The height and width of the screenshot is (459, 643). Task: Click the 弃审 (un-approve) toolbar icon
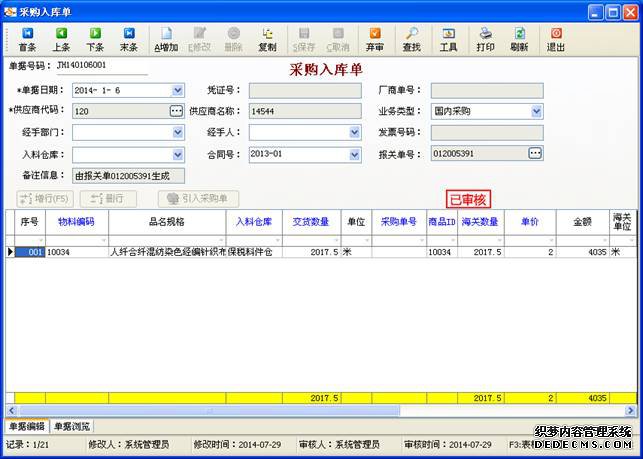click(375, 39)
